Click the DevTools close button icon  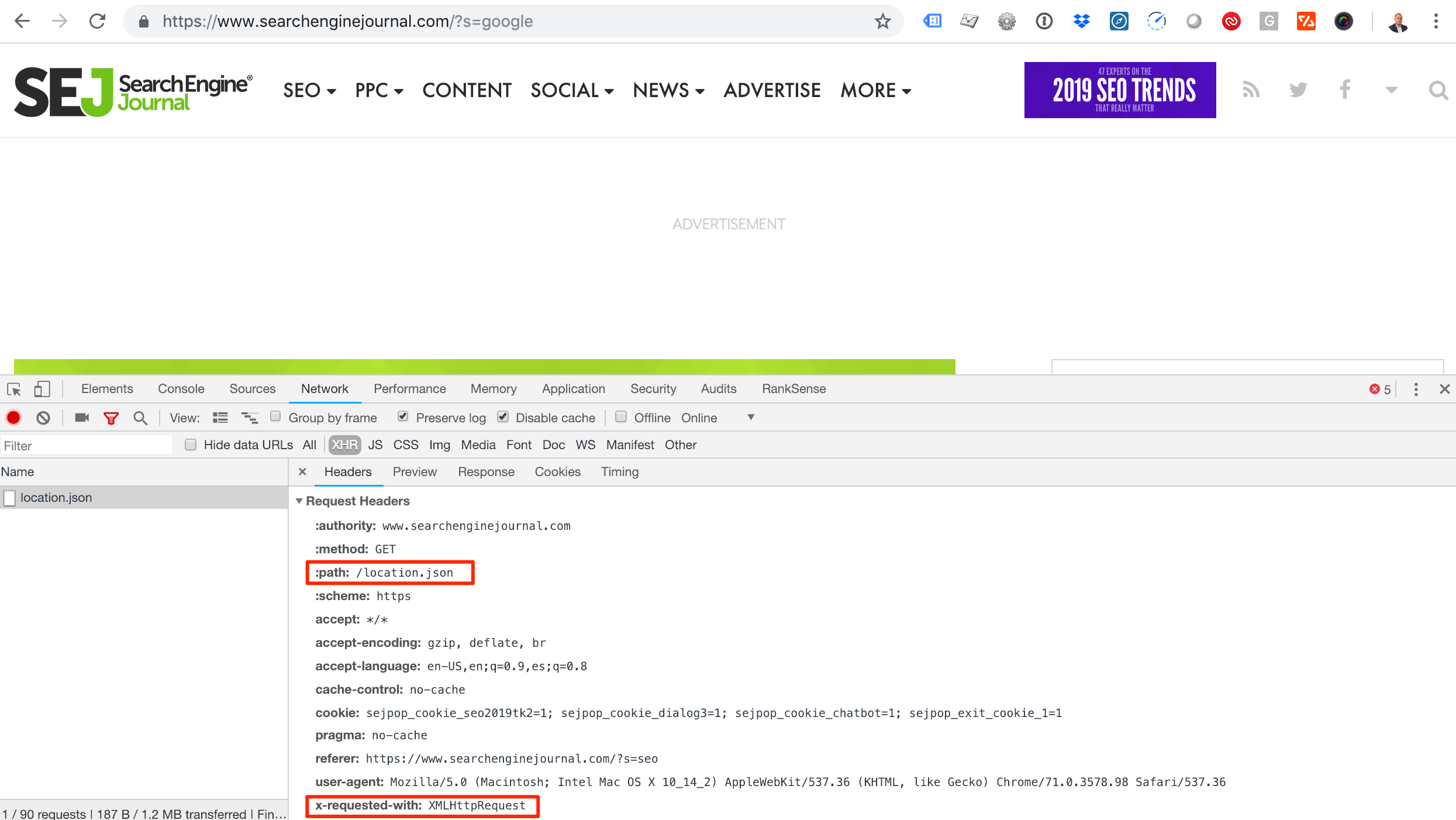click(1445, 388)
